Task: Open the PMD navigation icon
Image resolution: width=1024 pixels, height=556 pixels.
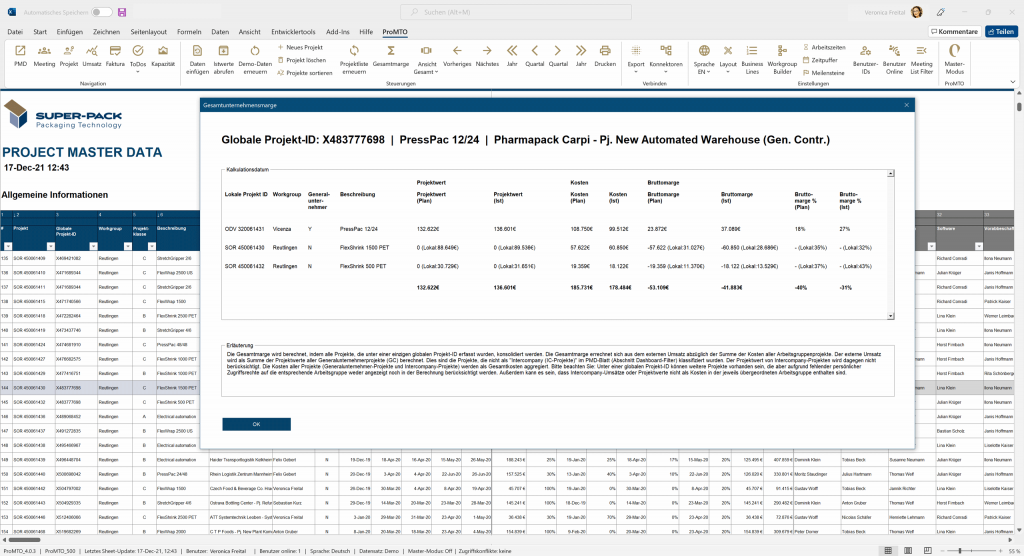Action: pyautogui.click(x=20, y=53)
